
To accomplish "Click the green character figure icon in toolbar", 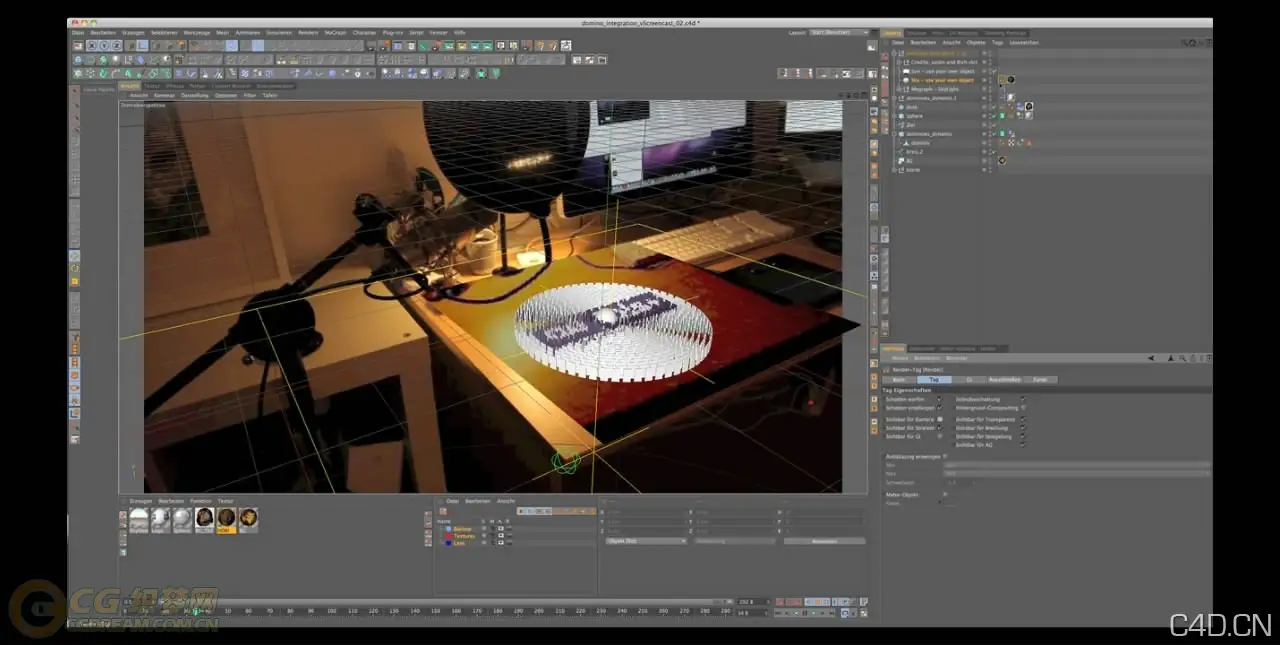I will (481, 73).
